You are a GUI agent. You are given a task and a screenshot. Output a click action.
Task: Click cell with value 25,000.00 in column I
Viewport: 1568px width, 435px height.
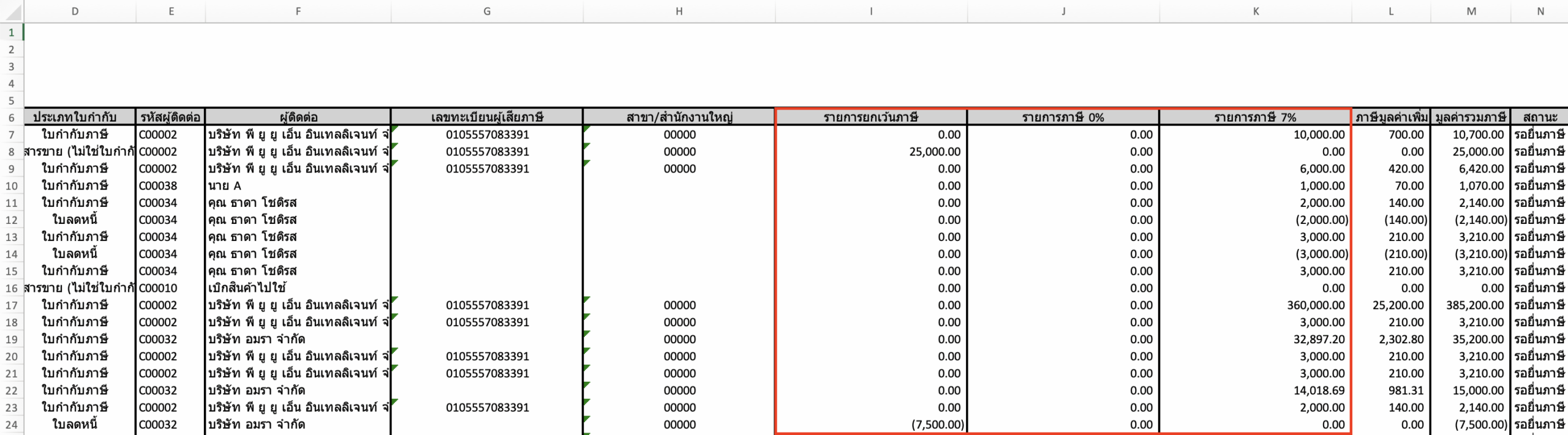[x=871, y=152]
